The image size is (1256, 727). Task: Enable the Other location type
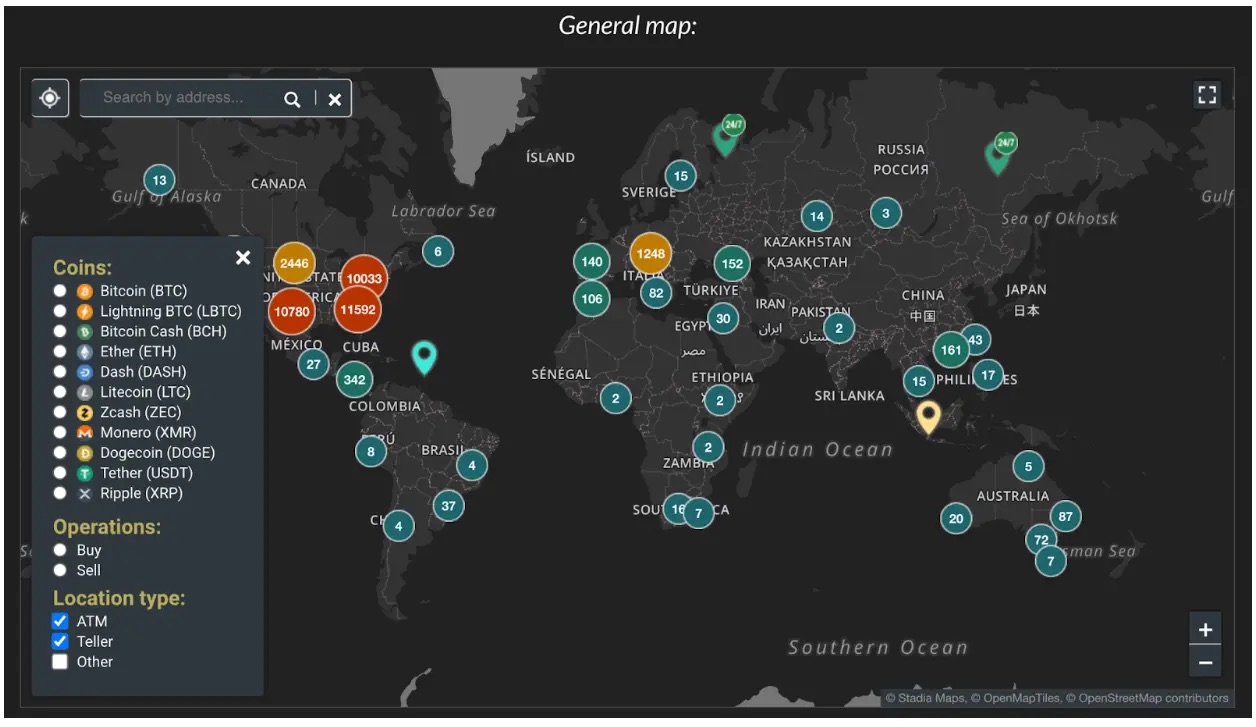60,661
